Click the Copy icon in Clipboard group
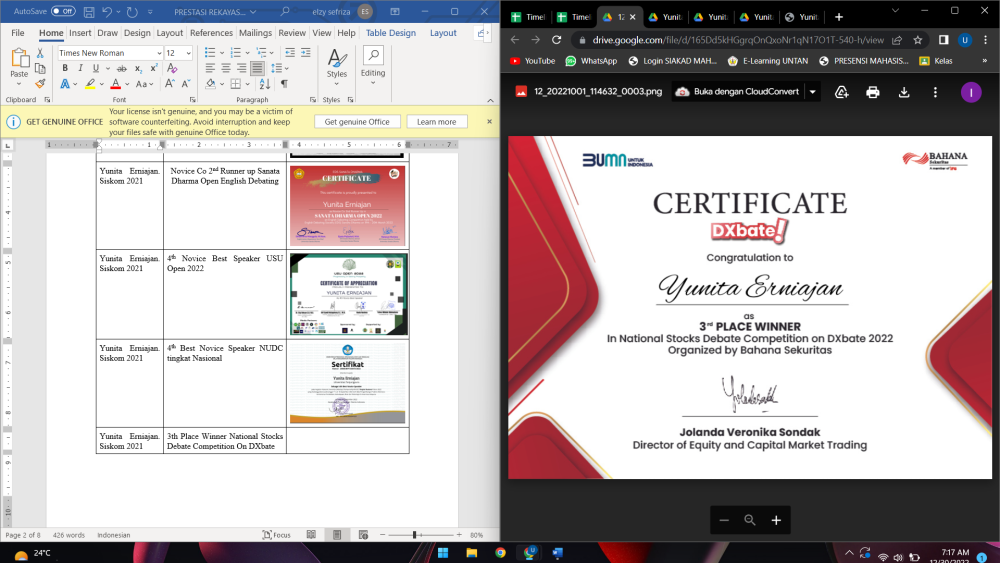 [40, 68]
